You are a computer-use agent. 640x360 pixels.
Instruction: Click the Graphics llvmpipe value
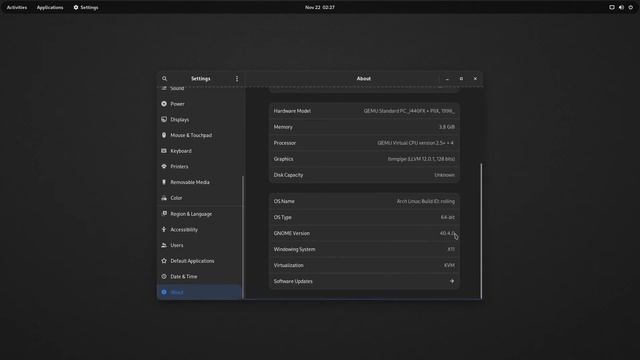click(x=421, y=159)
